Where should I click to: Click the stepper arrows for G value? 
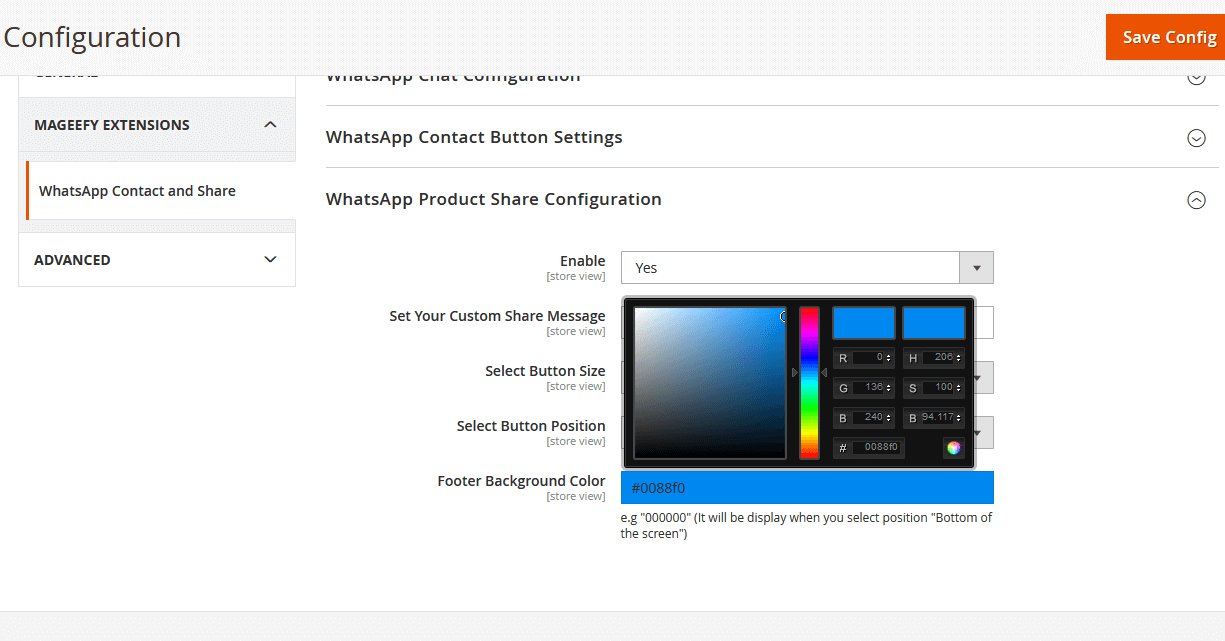(889, 388)
